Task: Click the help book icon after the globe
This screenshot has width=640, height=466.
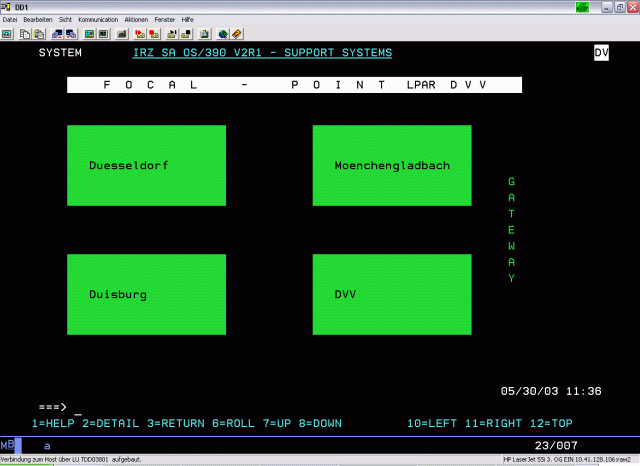Action: (x=236, y=33)
